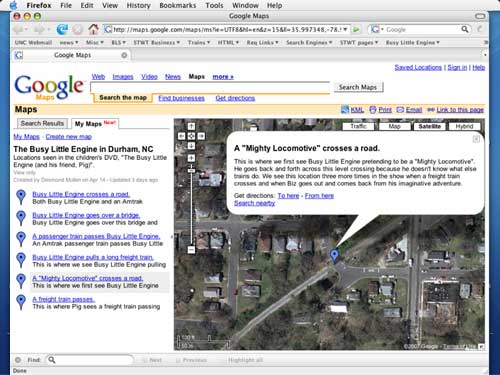Click pin icon beside Busy Little Engine crosses a road
Viewport: 500px width, 375px height.
tap(21, 197)
